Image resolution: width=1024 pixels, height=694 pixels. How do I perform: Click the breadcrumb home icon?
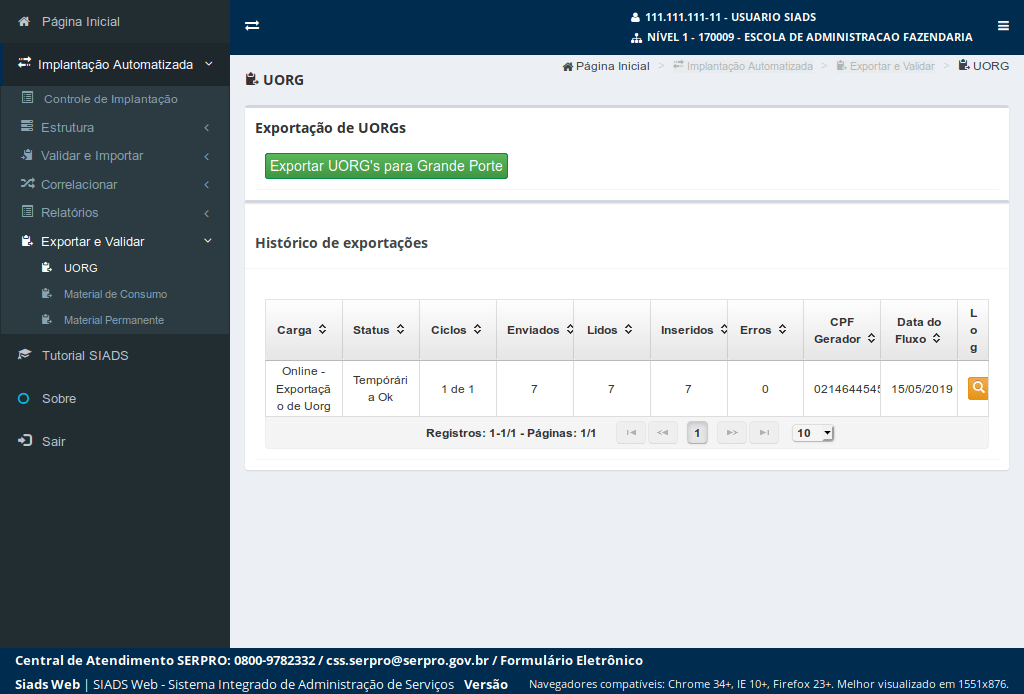coord(568,66)
